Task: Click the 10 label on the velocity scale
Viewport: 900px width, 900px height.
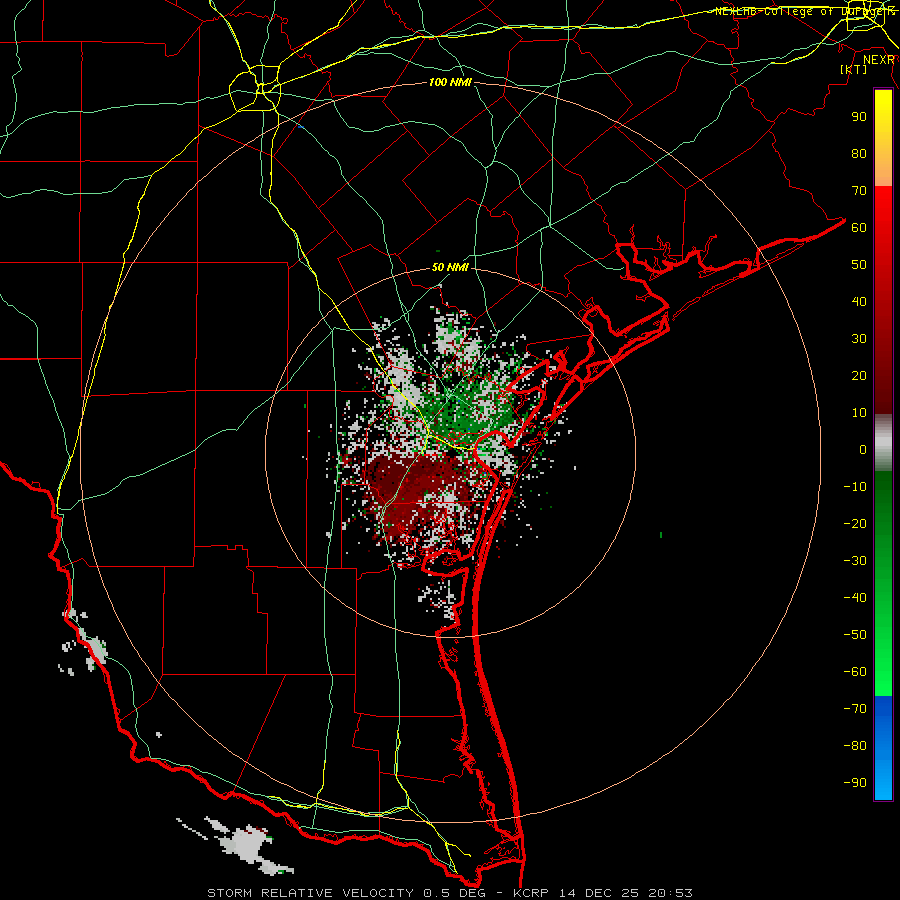Action: [859, 412]
